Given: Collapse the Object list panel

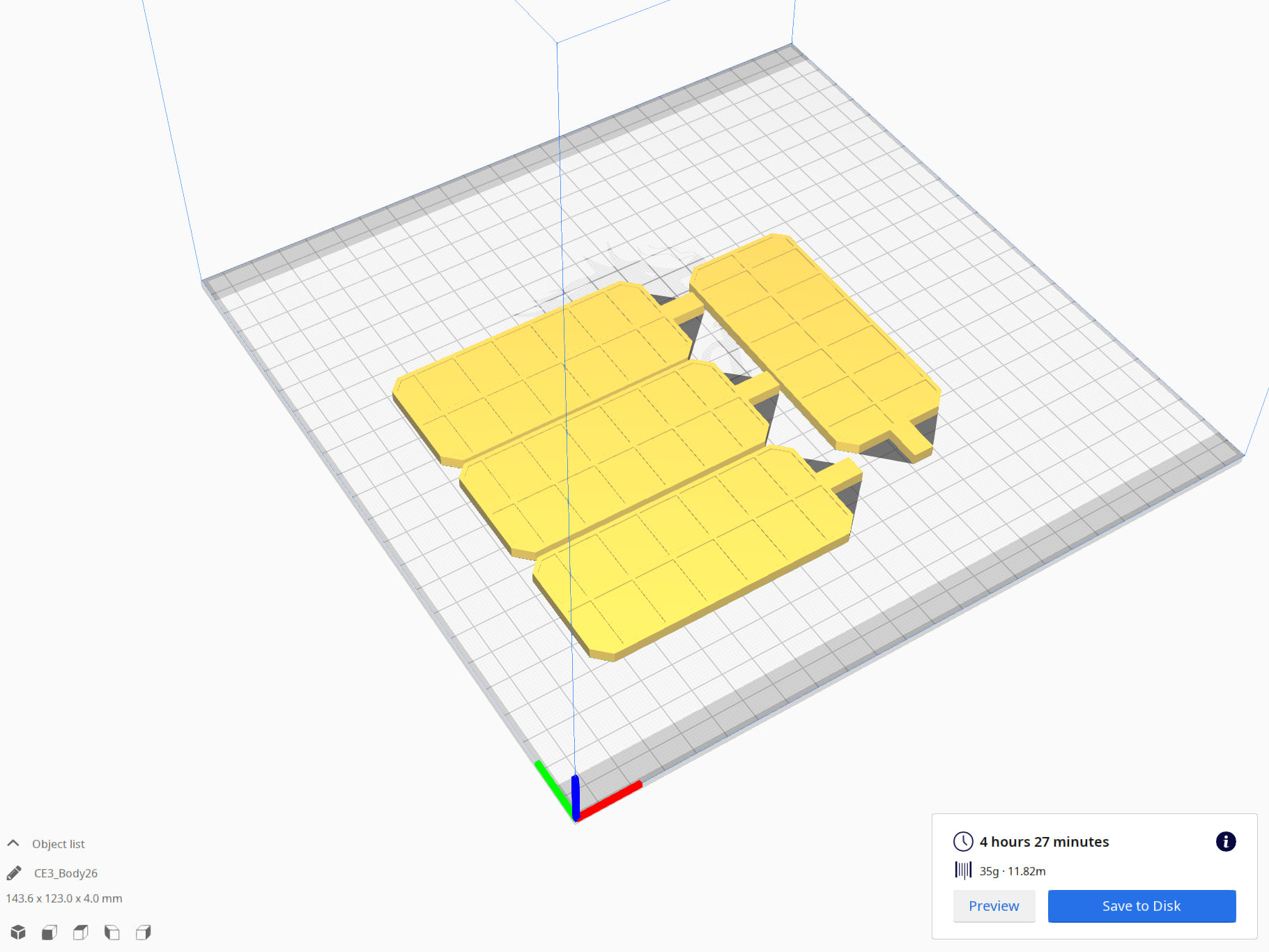Looking at the screenshot, I should click(x=13, y=843).
